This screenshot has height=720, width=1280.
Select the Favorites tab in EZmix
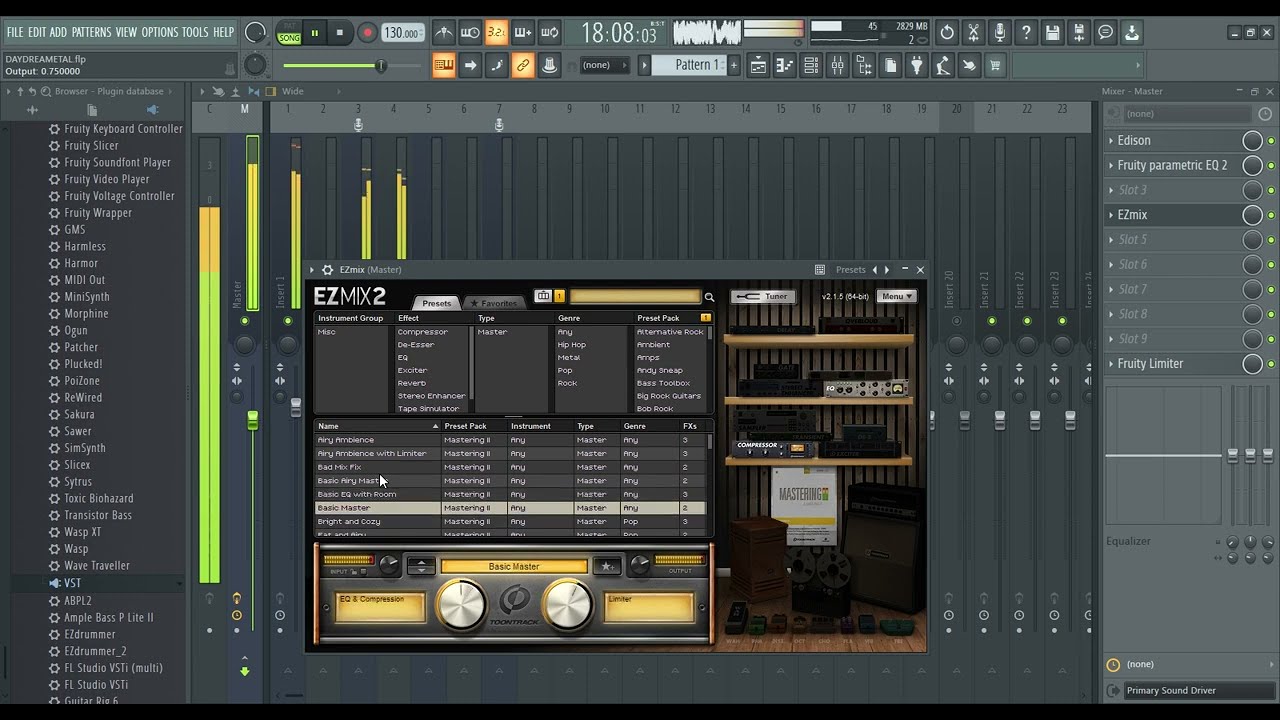pyautogui.click(x=494, y=303)
